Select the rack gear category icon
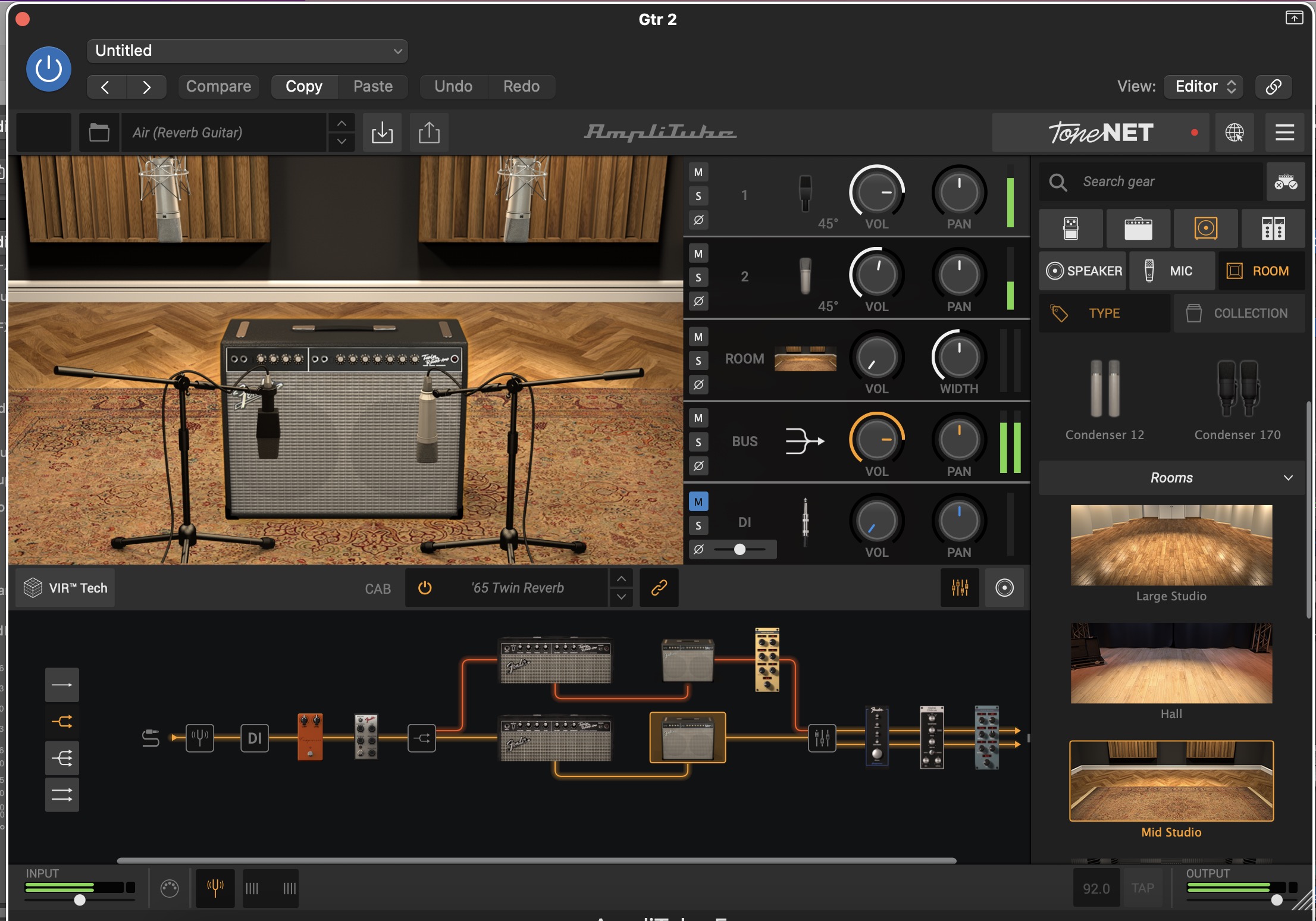Screen dimensions: 1316x921 coord(1273,228)
